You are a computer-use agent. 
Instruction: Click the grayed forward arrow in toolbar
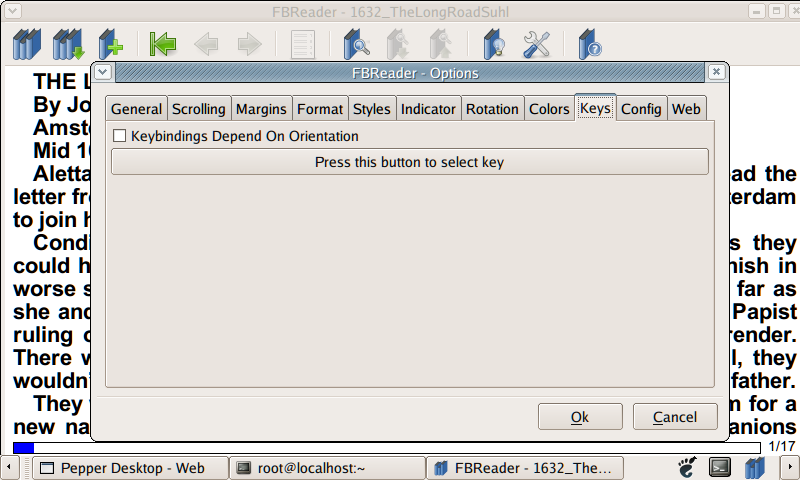[x=249, y=44]
